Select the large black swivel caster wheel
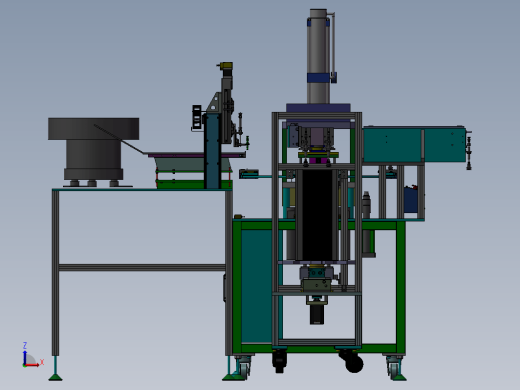Viewport: 520px width, 390px height. 354,363
